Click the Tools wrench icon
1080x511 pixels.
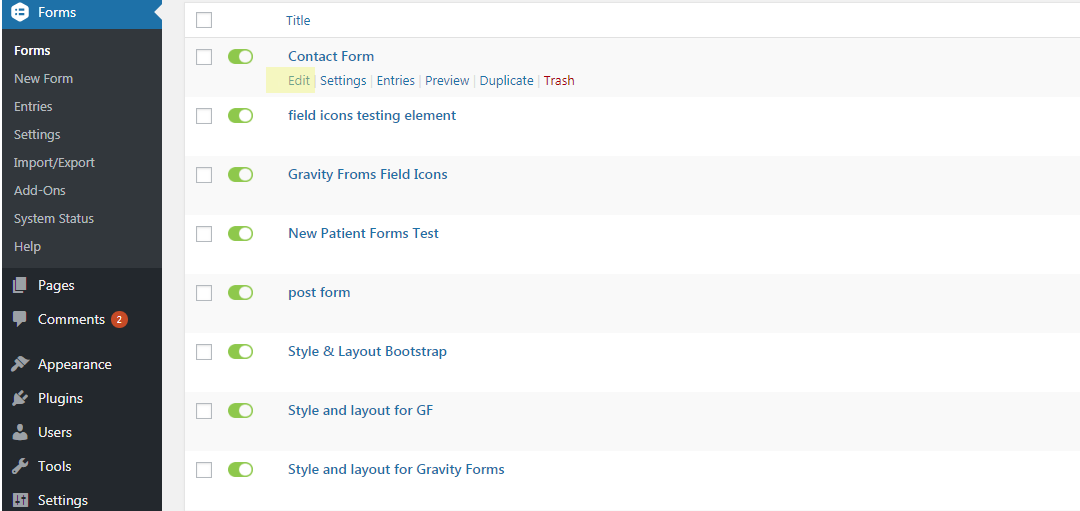(19, 467)
